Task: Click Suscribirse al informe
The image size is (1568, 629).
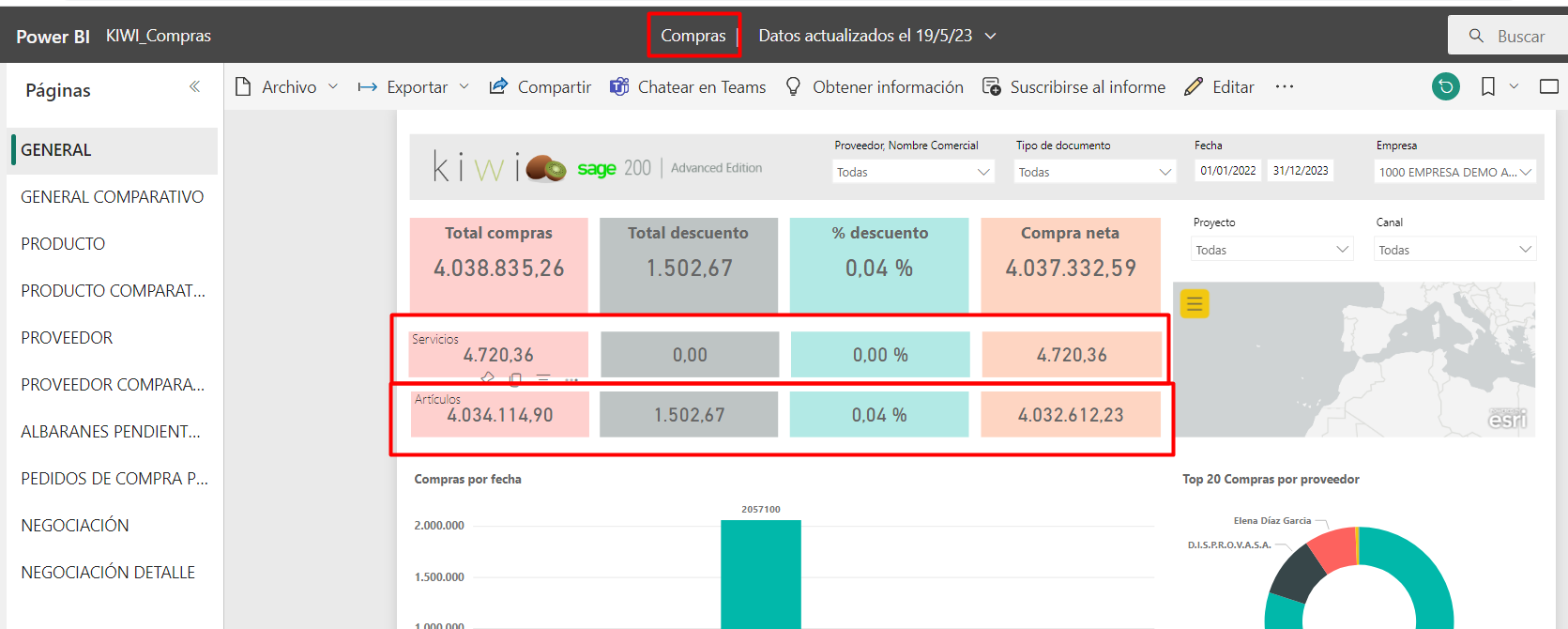Action: [x=1073, y=87]
